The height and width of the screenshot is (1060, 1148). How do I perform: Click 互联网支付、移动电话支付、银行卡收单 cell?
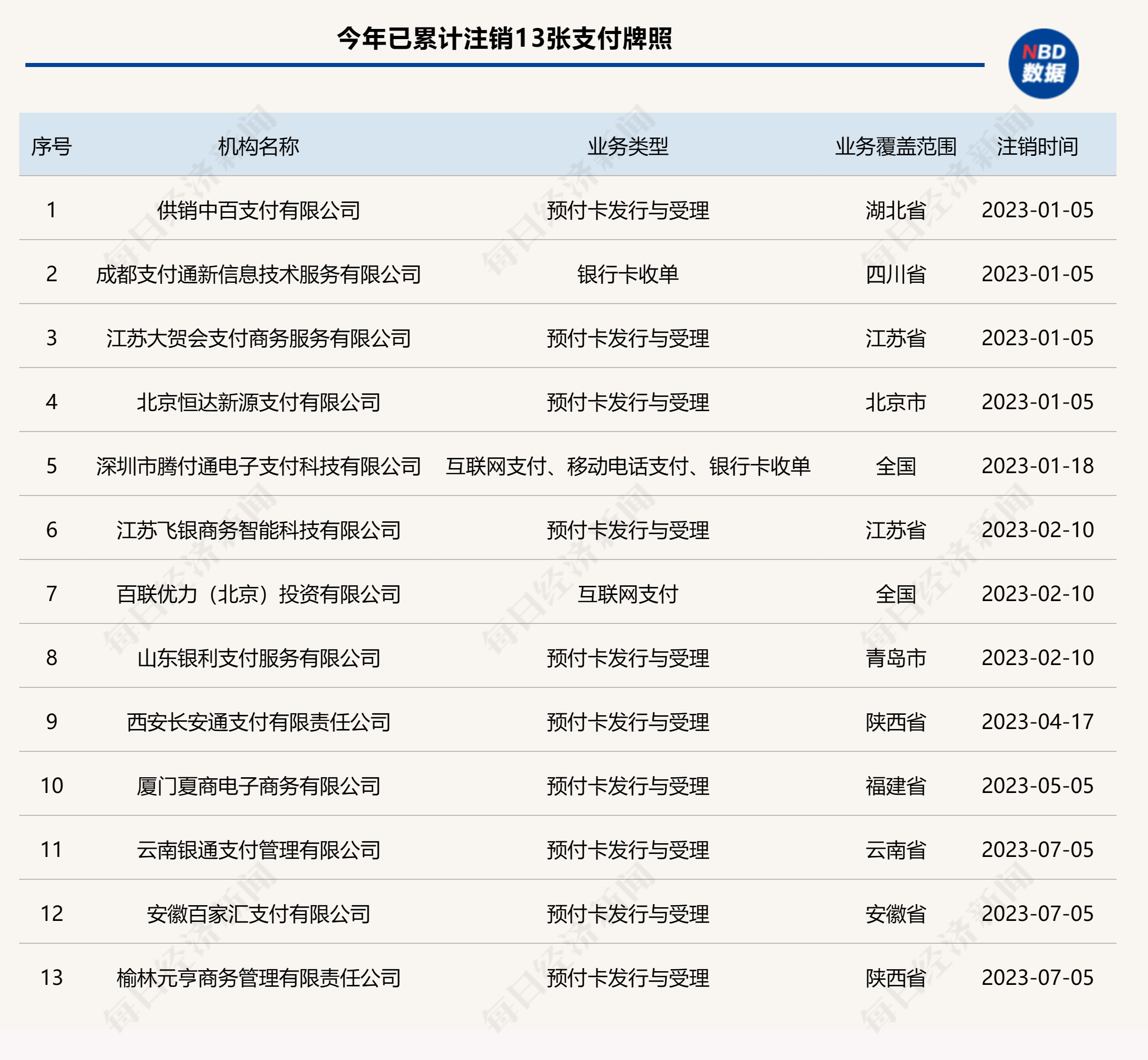628,467
